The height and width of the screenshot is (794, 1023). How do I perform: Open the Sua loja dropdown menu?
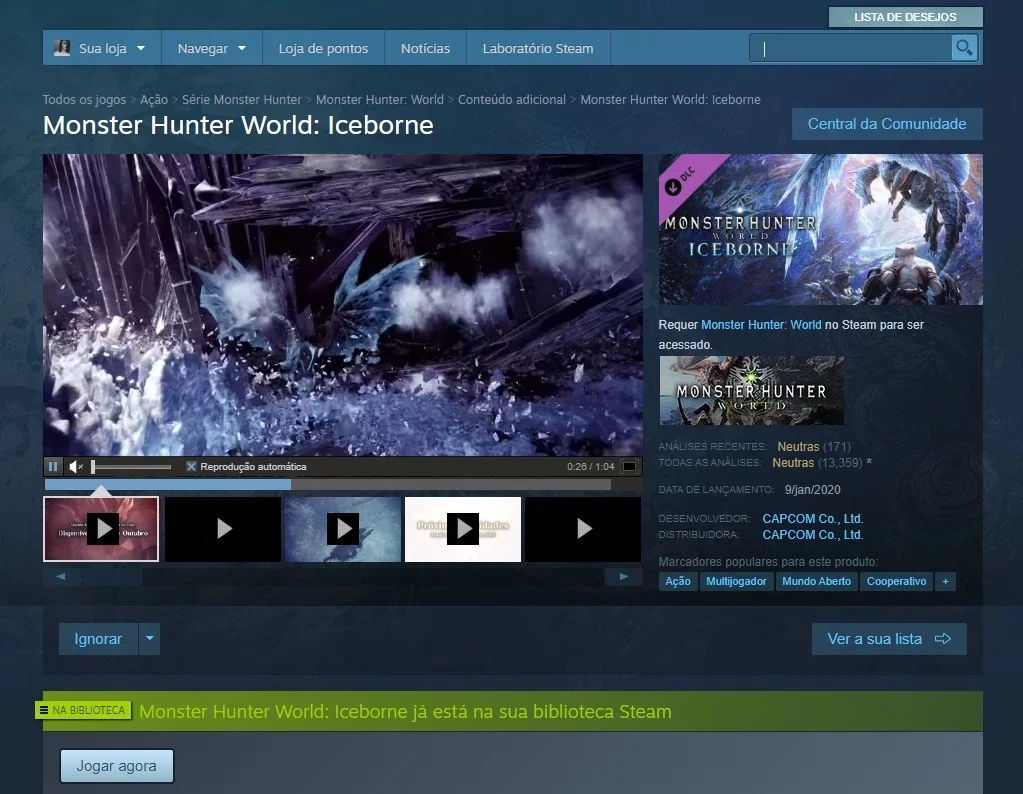[x=102, y=48]
